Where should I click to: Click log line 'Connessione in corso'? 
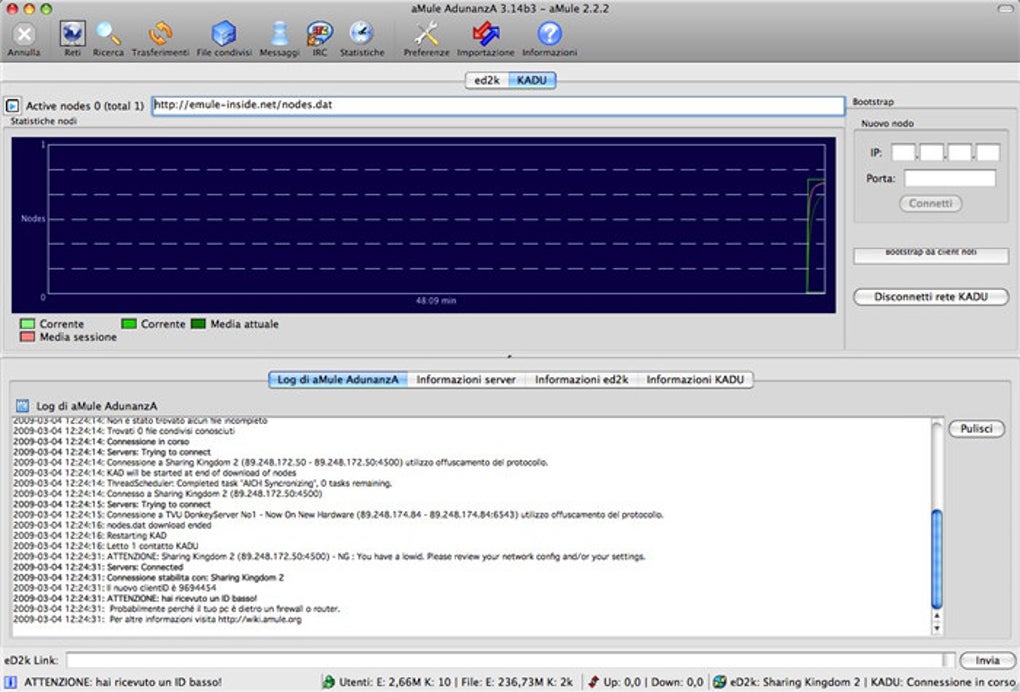101,442
